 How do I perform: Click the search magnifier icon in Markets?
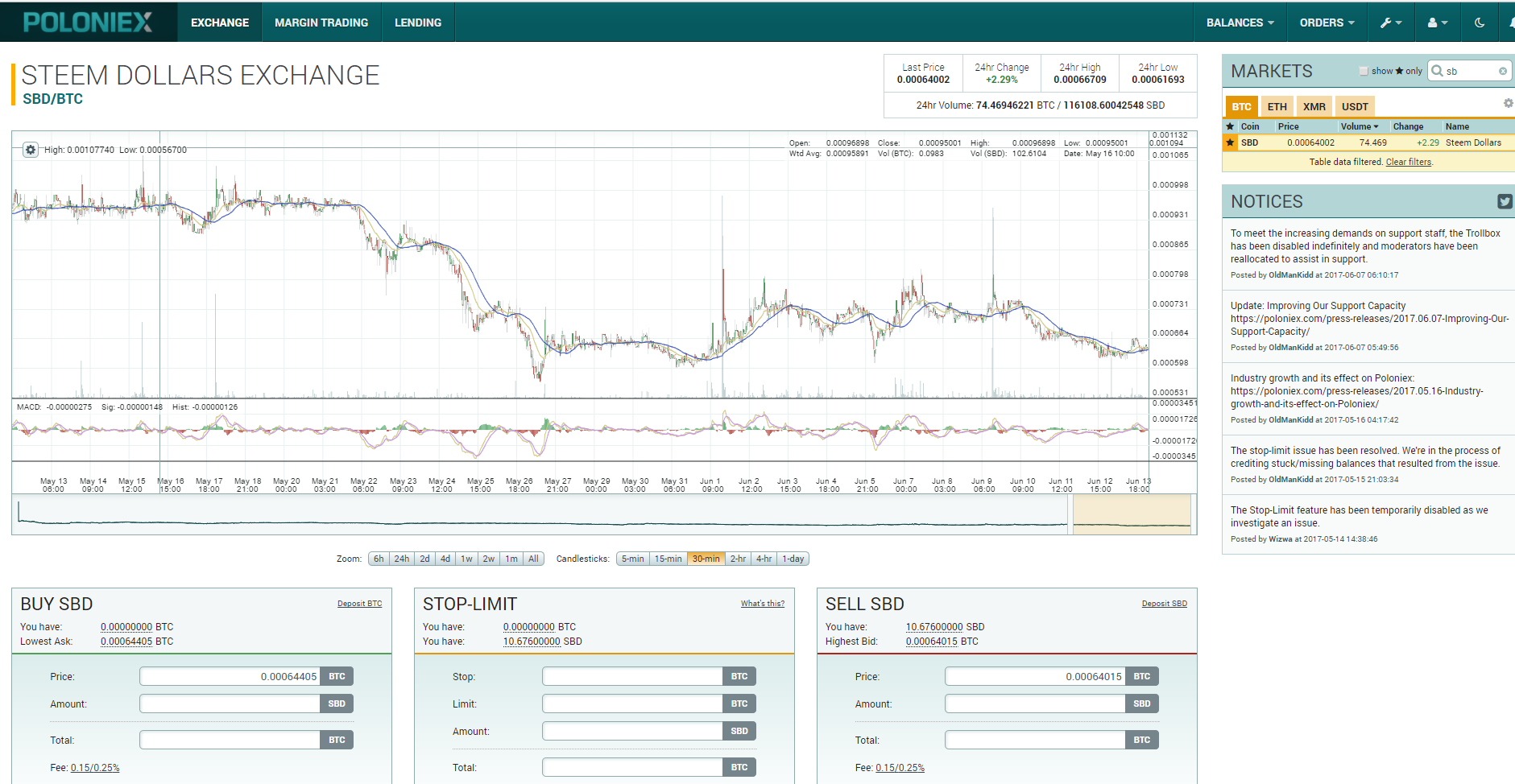coord(1437,71)
